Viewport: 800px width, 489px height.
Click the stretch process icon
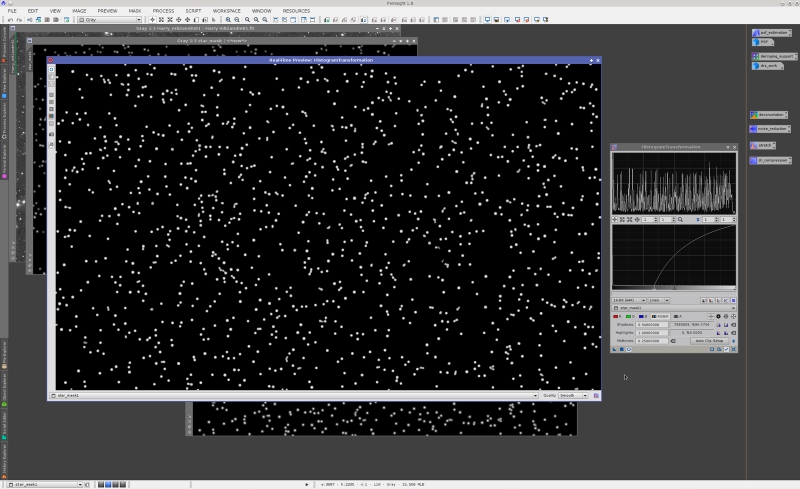[762, 145]
